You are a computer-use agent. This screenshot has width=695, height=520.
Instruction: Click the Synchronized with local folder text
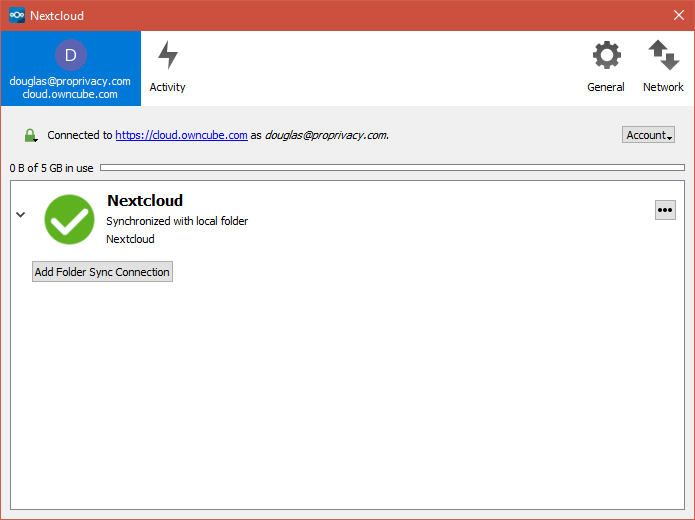tap(177, 221)
